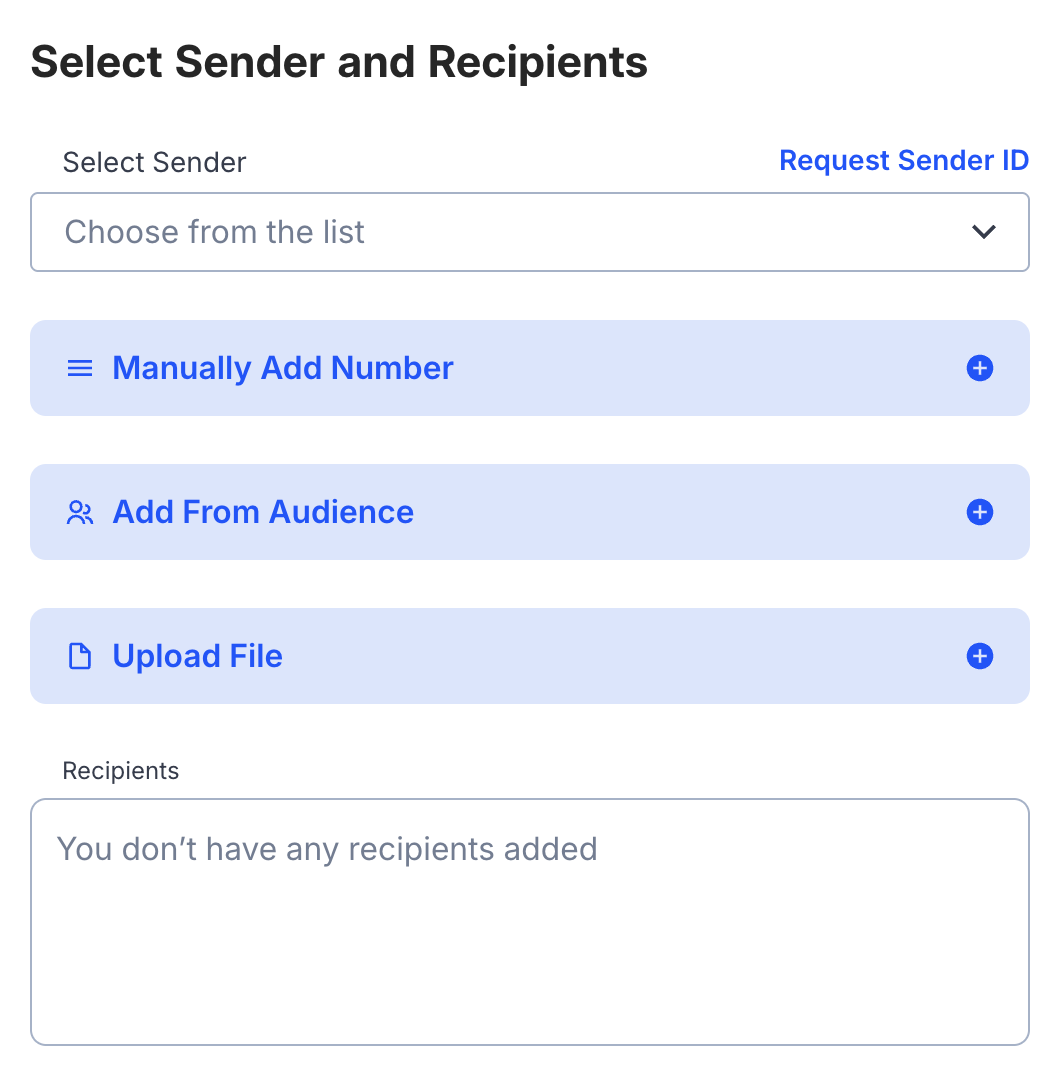1062x1086 pixels.
Task: Click the Upload File label text
Action: (198, 656)
